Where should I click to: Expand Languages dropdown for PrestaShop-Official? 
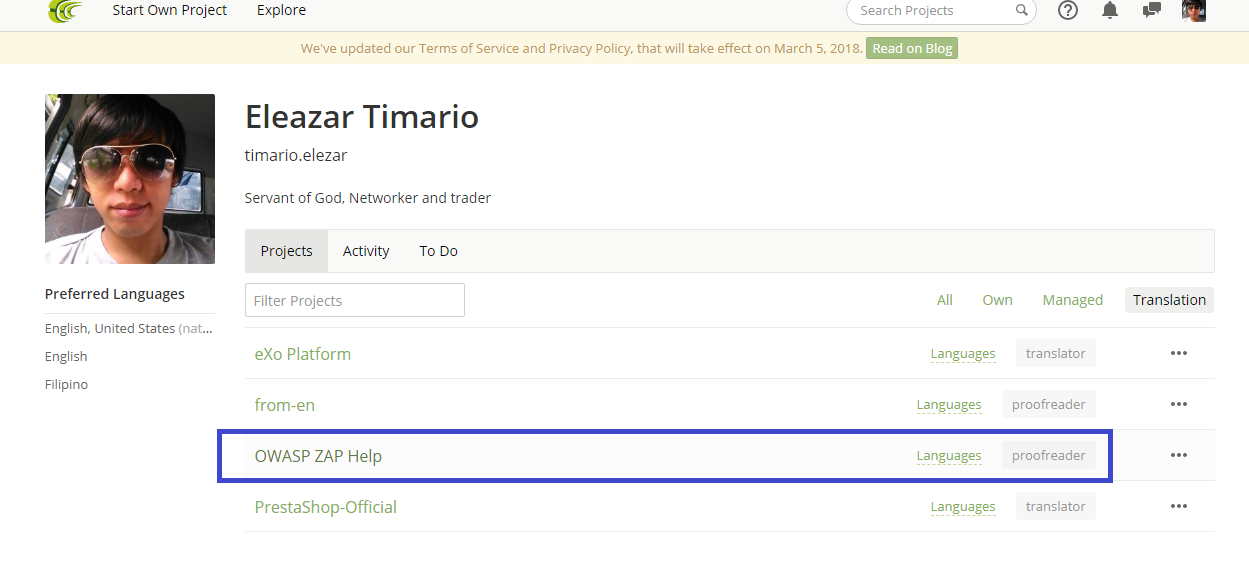click(x=963, y=507)
